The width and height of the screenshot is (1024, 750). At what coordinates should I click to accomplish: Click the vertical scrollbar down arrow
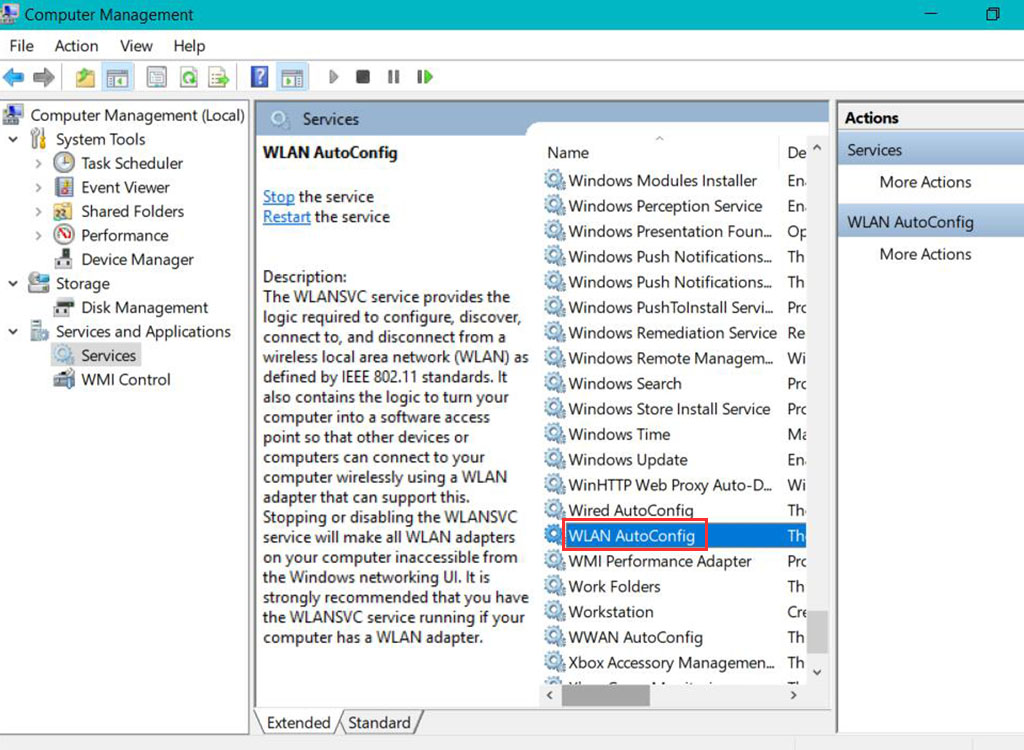click(817, 672)
